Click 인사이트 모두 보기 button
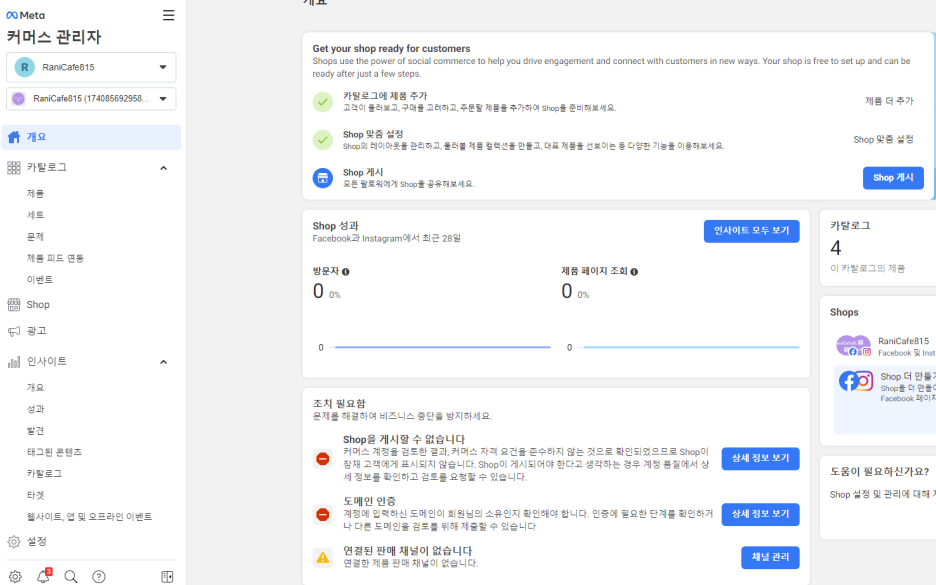936x585 pixels. pos(752,231)
